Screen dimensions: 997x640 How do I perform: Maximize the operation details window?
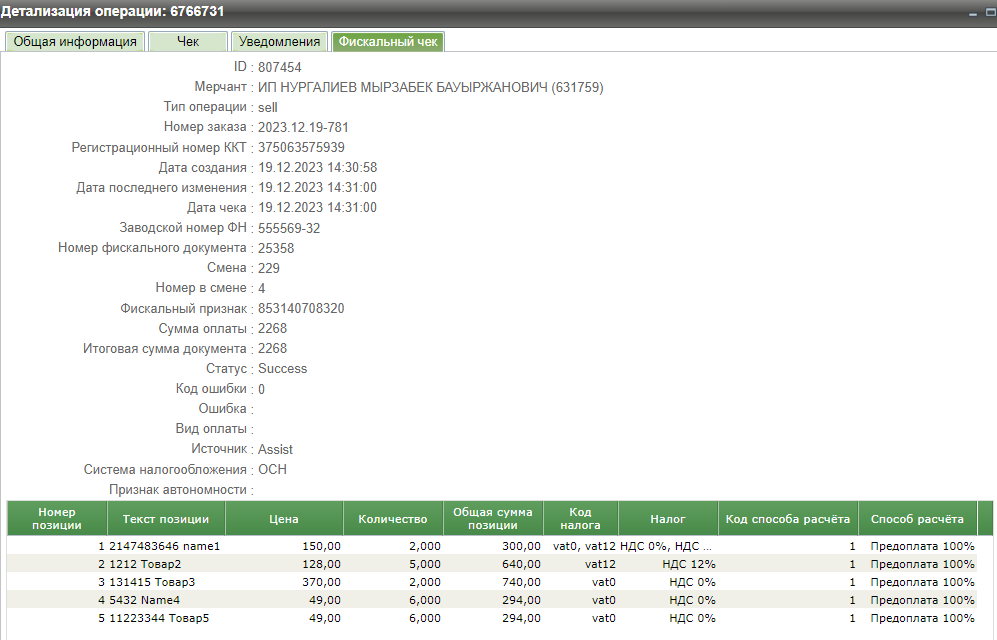pyautogui.click(x=989, y=12)
